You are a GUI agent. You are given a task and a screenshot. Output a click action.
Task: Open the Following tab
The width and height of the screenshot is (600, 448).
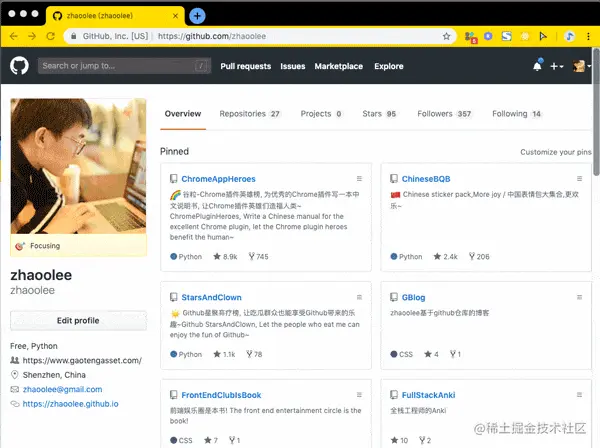(x=517, y=114)
